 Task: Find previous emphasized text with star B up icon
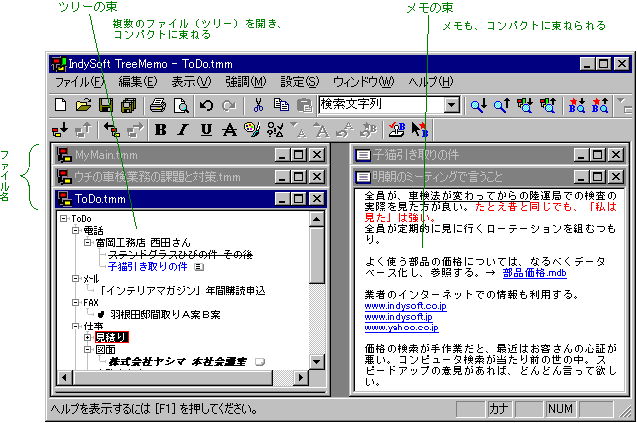click(x=600, y=105)
